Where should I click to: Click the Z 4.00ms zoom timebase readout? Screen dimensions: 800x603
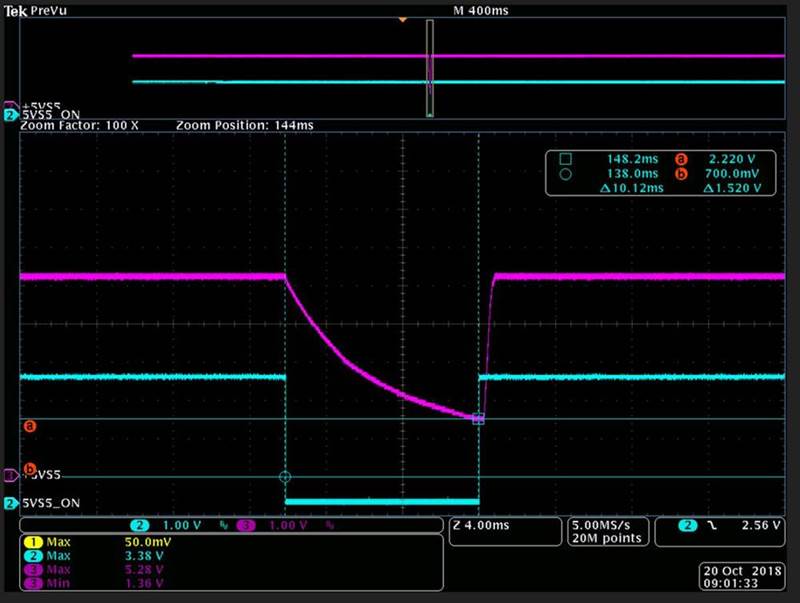(481, 525)
